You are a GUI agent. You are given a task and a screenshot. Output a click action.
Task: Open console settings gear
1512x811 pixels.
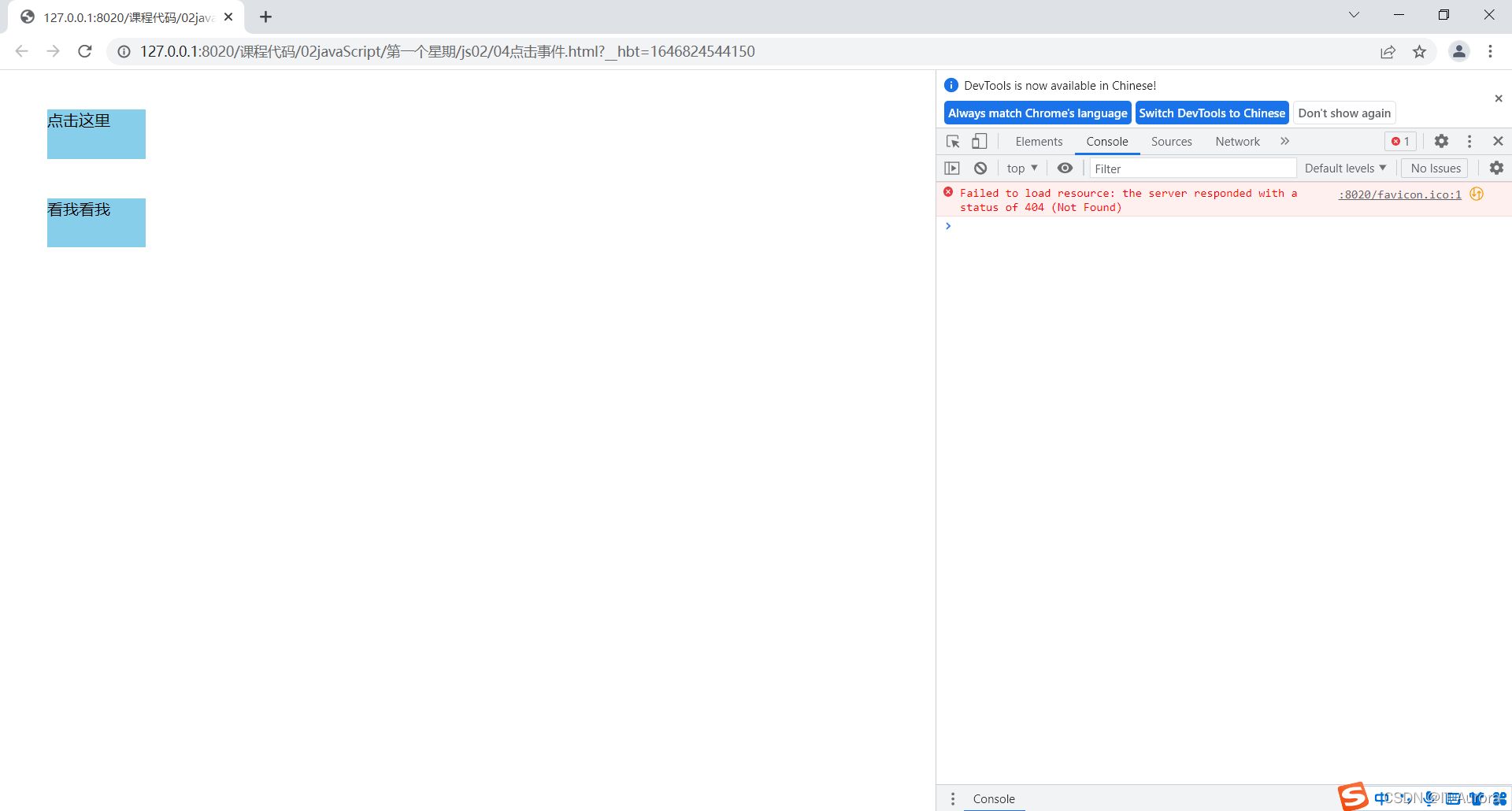[x=1496, y=168]
